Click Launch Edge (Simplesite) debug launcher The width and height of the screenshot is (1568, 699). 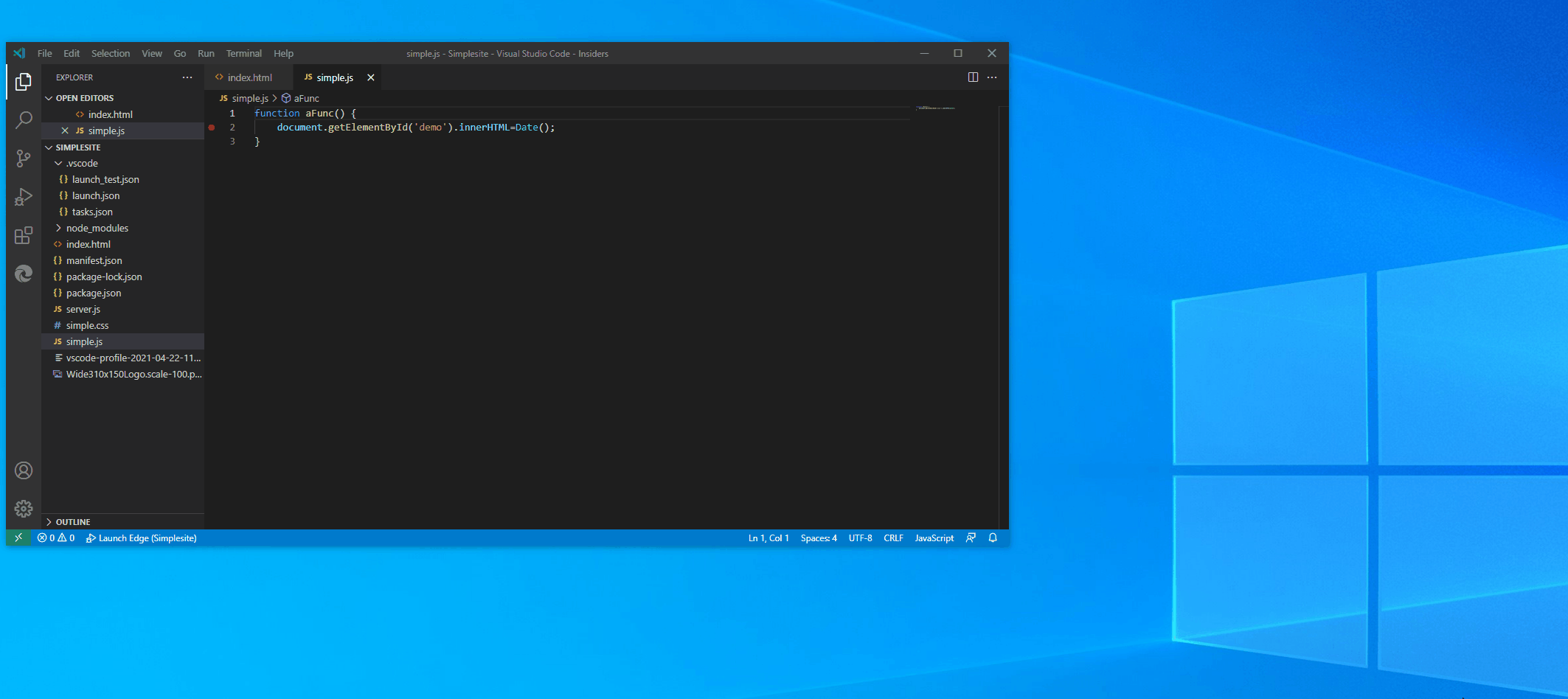pos(142,538)
